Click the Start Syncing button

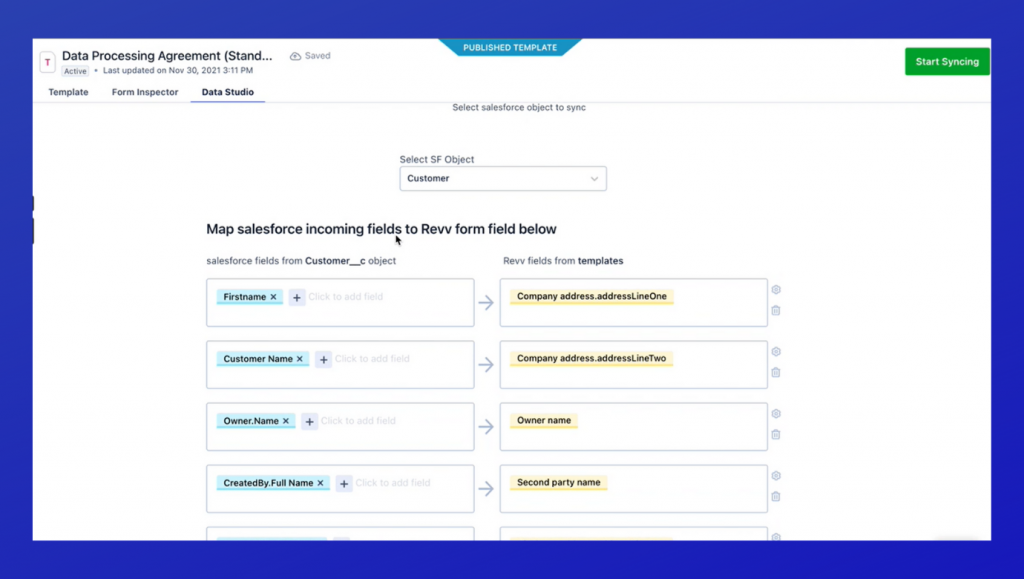[x=947, y=61]
